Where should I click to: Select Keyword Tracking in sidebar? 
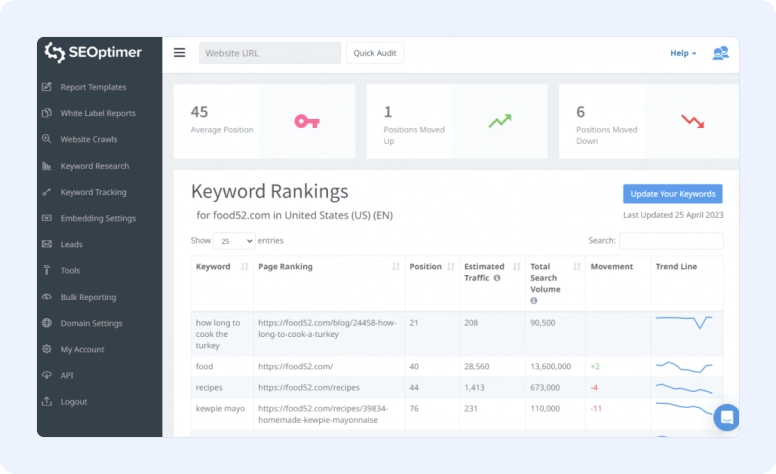(x=94, y=192)
